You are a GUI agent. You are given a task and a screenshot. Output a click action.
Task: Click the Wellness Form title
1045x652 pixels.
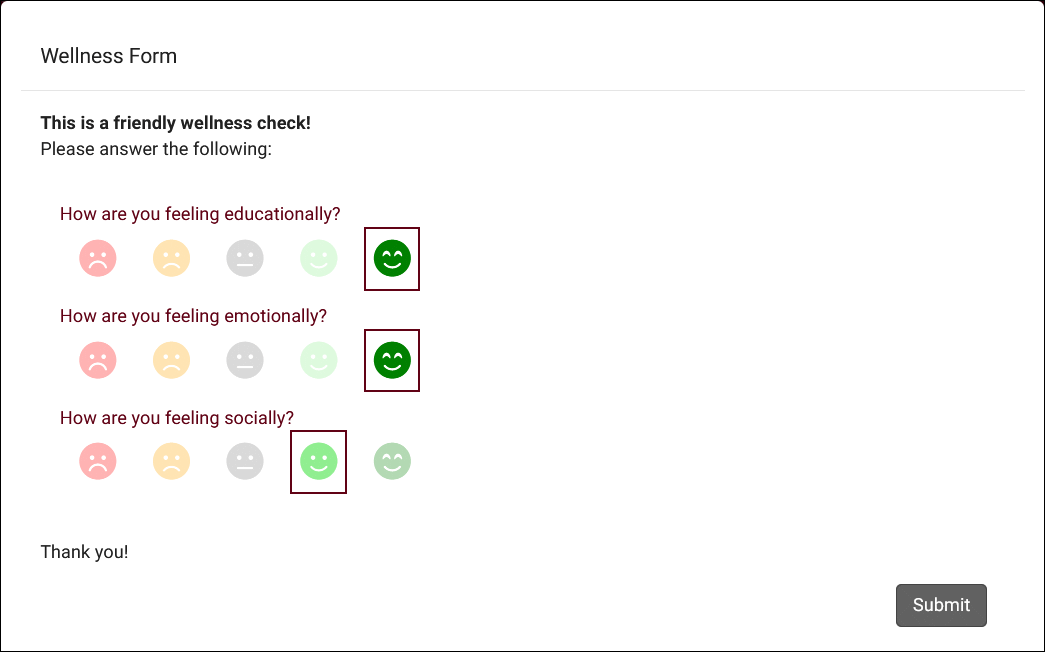(109, 56)
